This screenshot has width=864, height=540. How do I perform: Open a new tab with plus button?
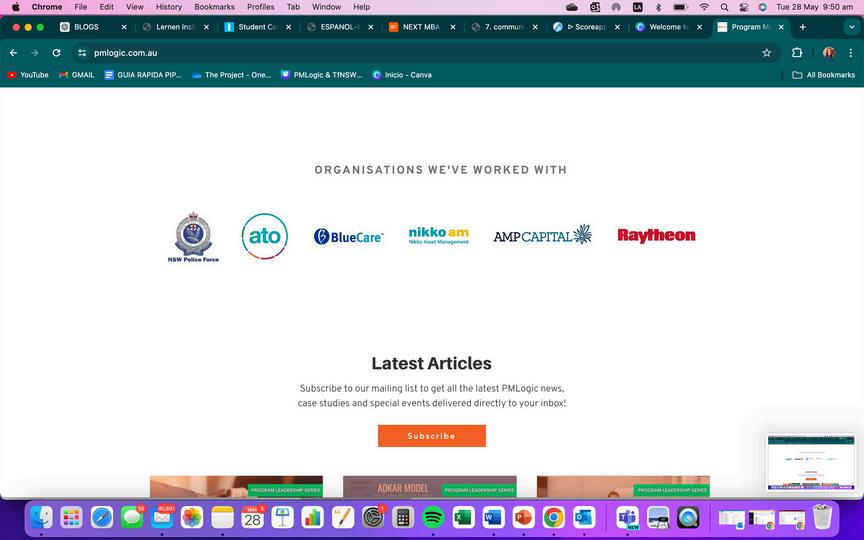click(x=802, y=27)
